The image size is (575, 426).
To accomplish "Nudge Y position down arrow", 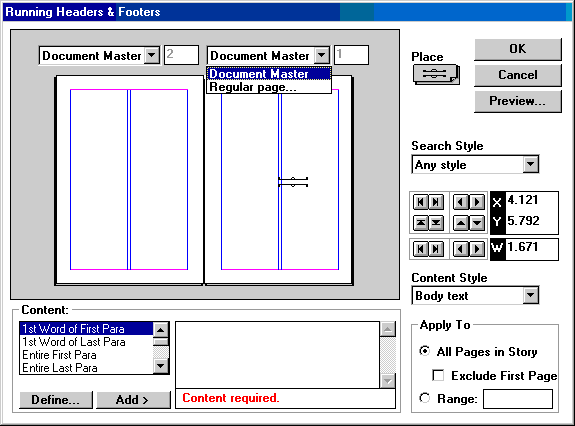I will tap(476, 223).
